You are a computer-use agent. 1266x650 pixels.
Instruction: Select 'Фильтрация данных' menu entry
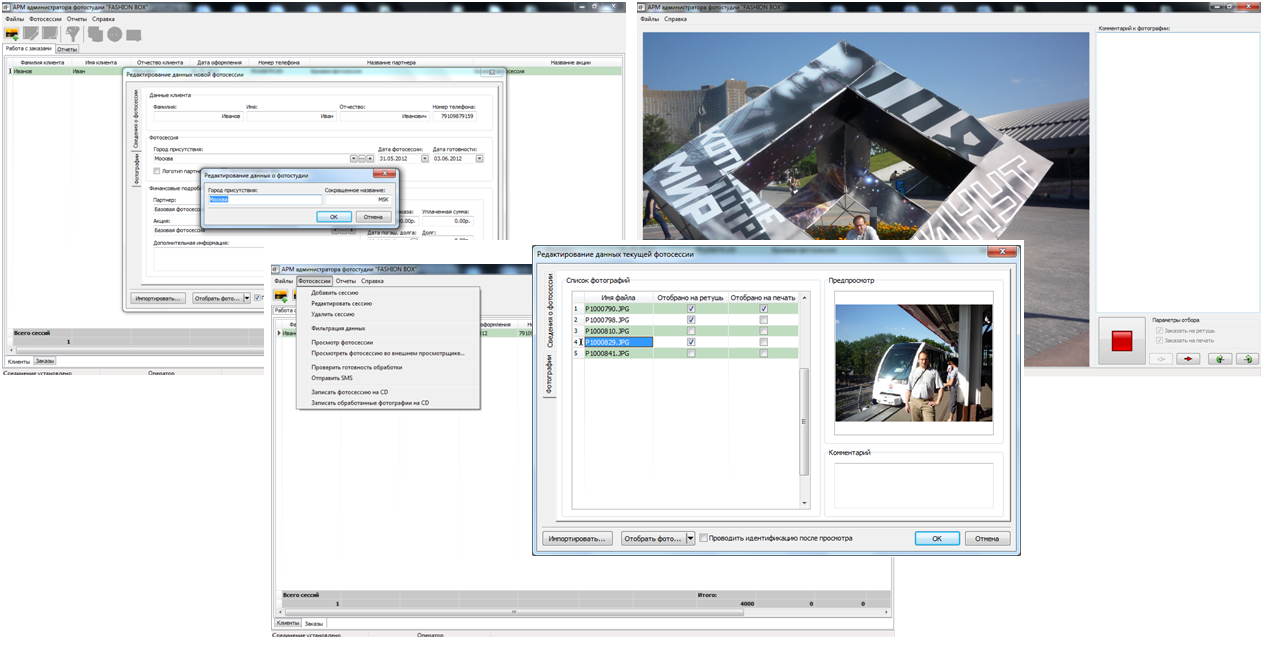point(338,328)
